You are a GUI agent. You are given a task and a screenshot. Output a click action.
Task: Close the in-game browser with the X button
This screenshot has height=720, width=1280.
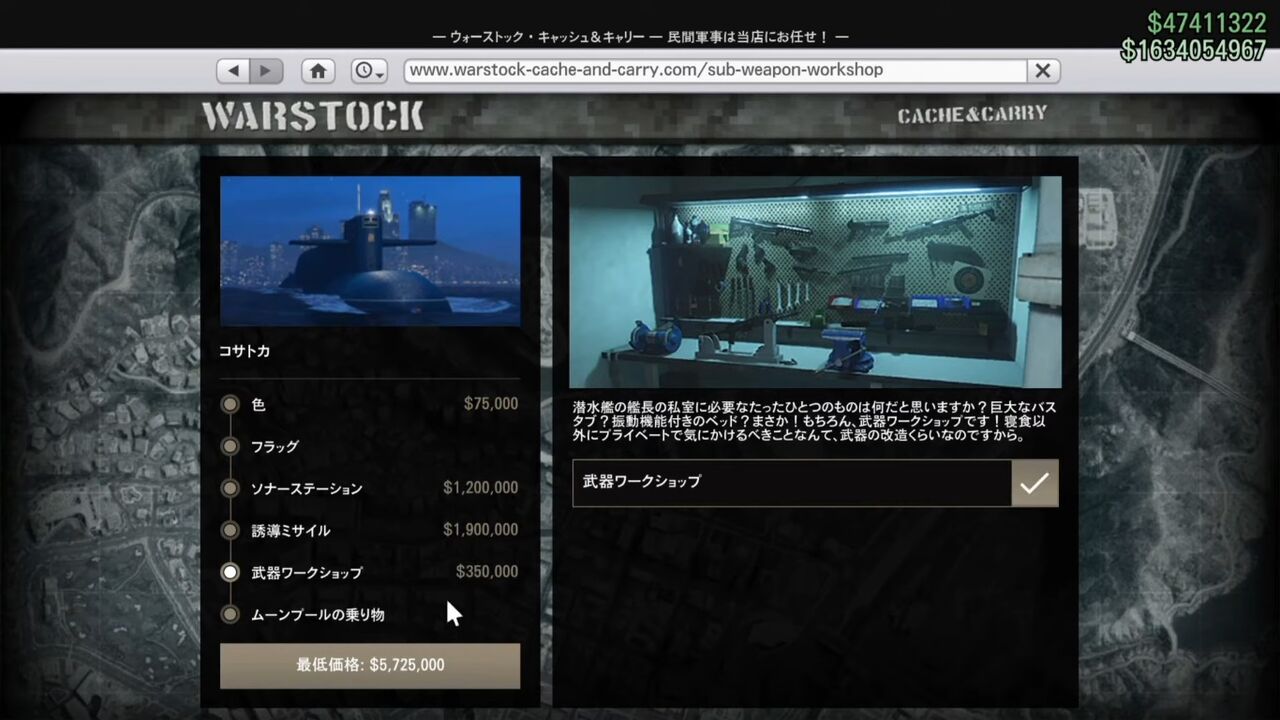click(x=1043, y=71)
